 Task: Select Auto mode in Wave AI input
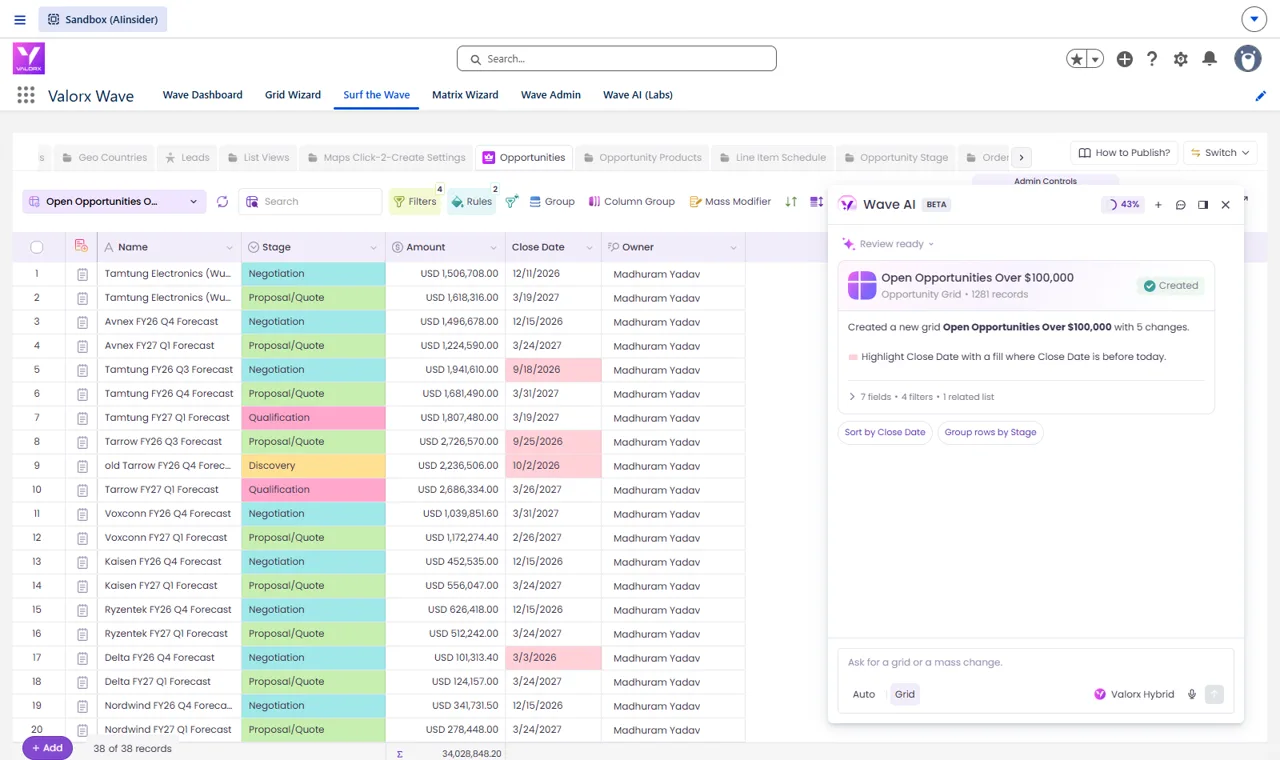pos(864,694)
